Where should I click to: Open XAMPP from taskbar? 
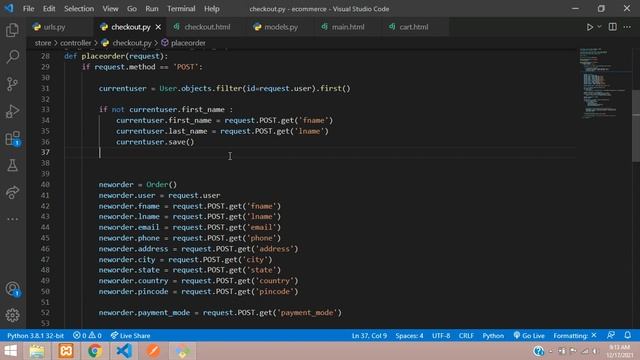pyautogui.click(x=66, y=351)
